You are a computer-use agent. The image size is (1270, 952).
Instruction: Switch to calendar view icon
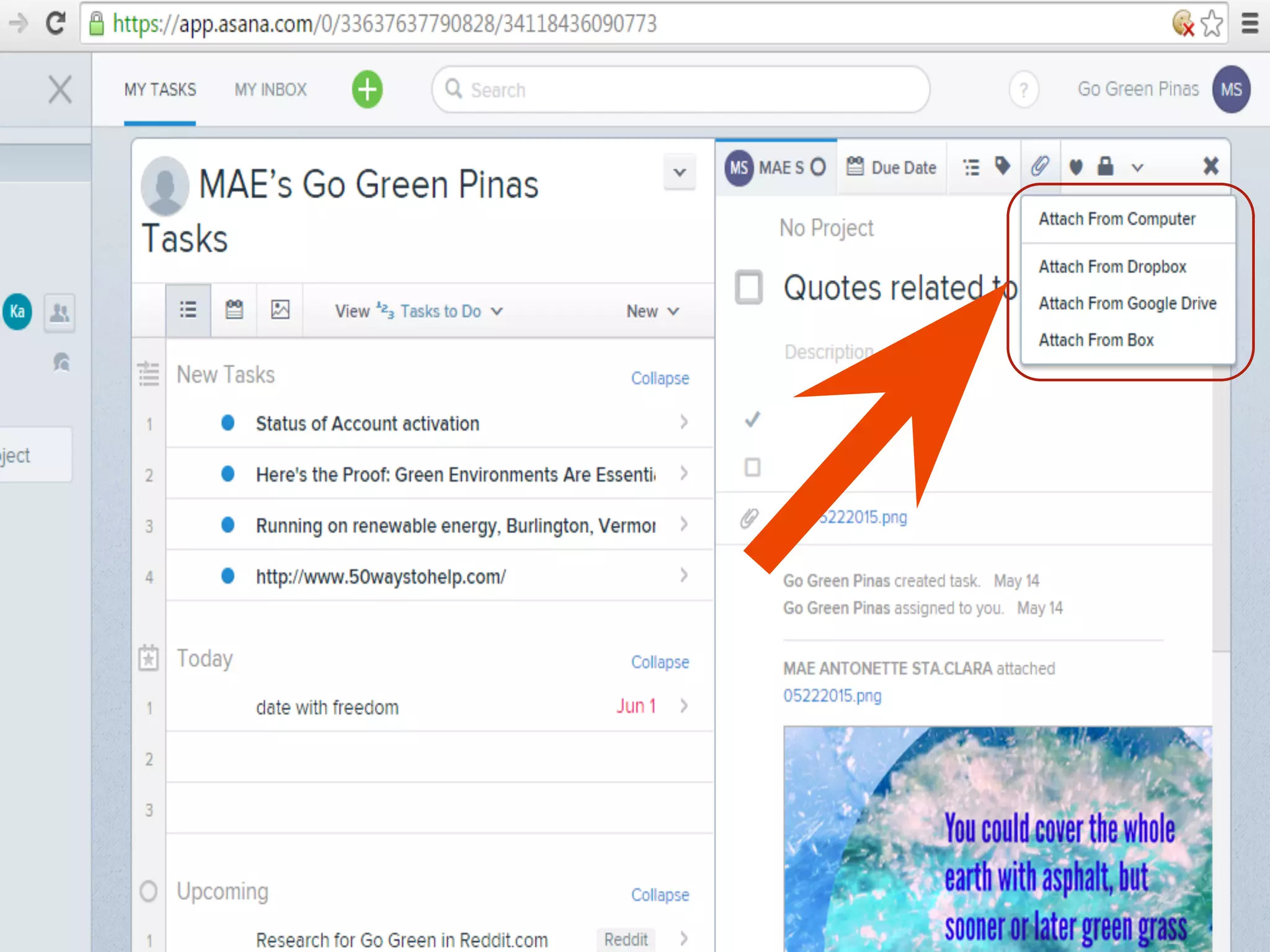[234, 310]
